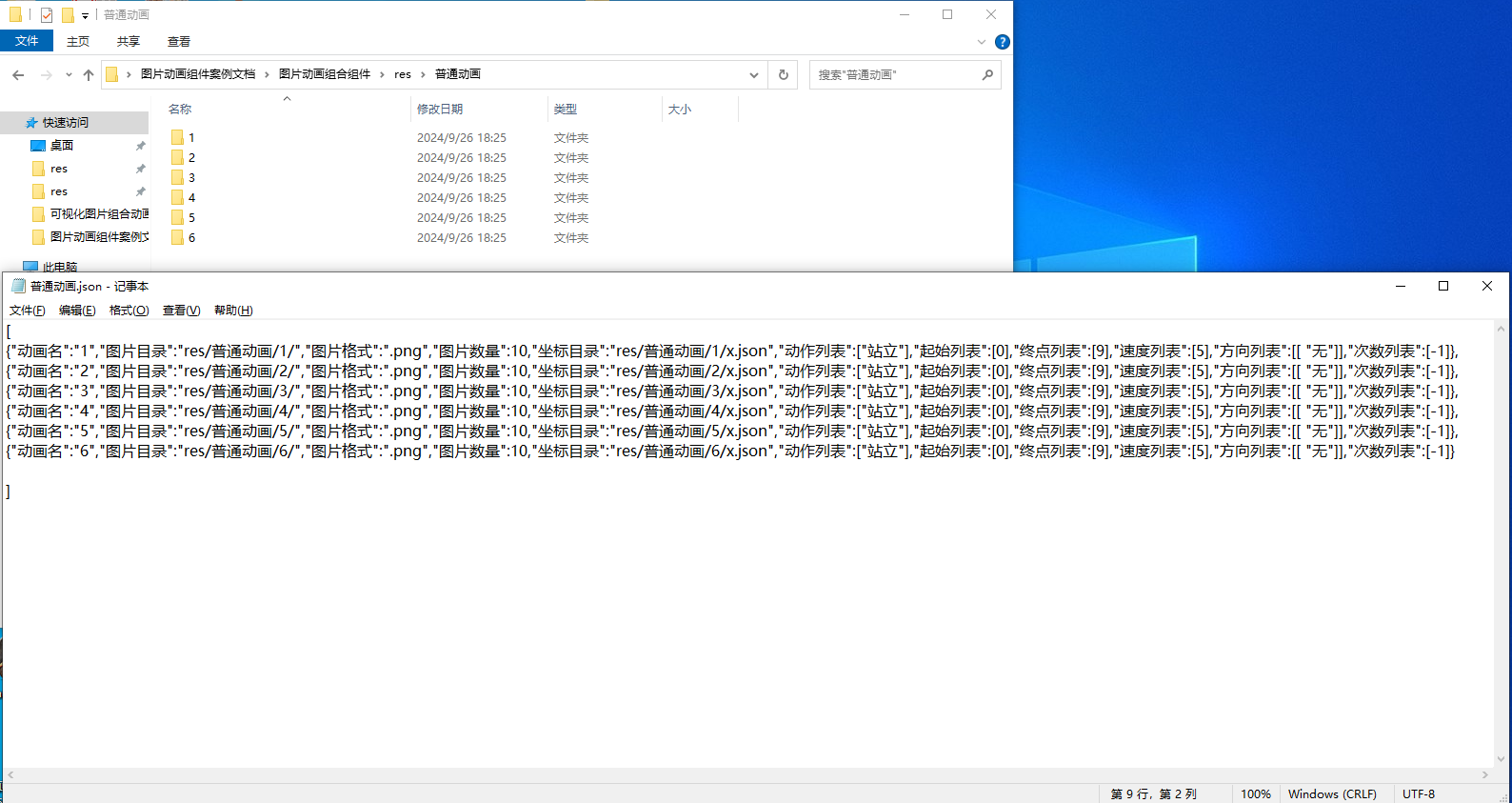Viewport: 1512px width, 803px height.
Task: Switch to the 主页 ribbon tab
Action: click(x=78, y=42)
